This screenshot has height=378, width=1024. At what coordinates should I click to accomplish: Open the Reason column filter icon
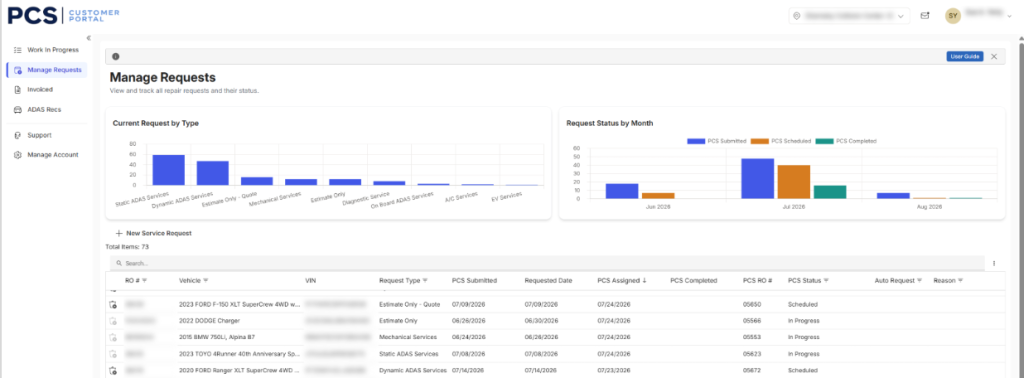(961, 281)
